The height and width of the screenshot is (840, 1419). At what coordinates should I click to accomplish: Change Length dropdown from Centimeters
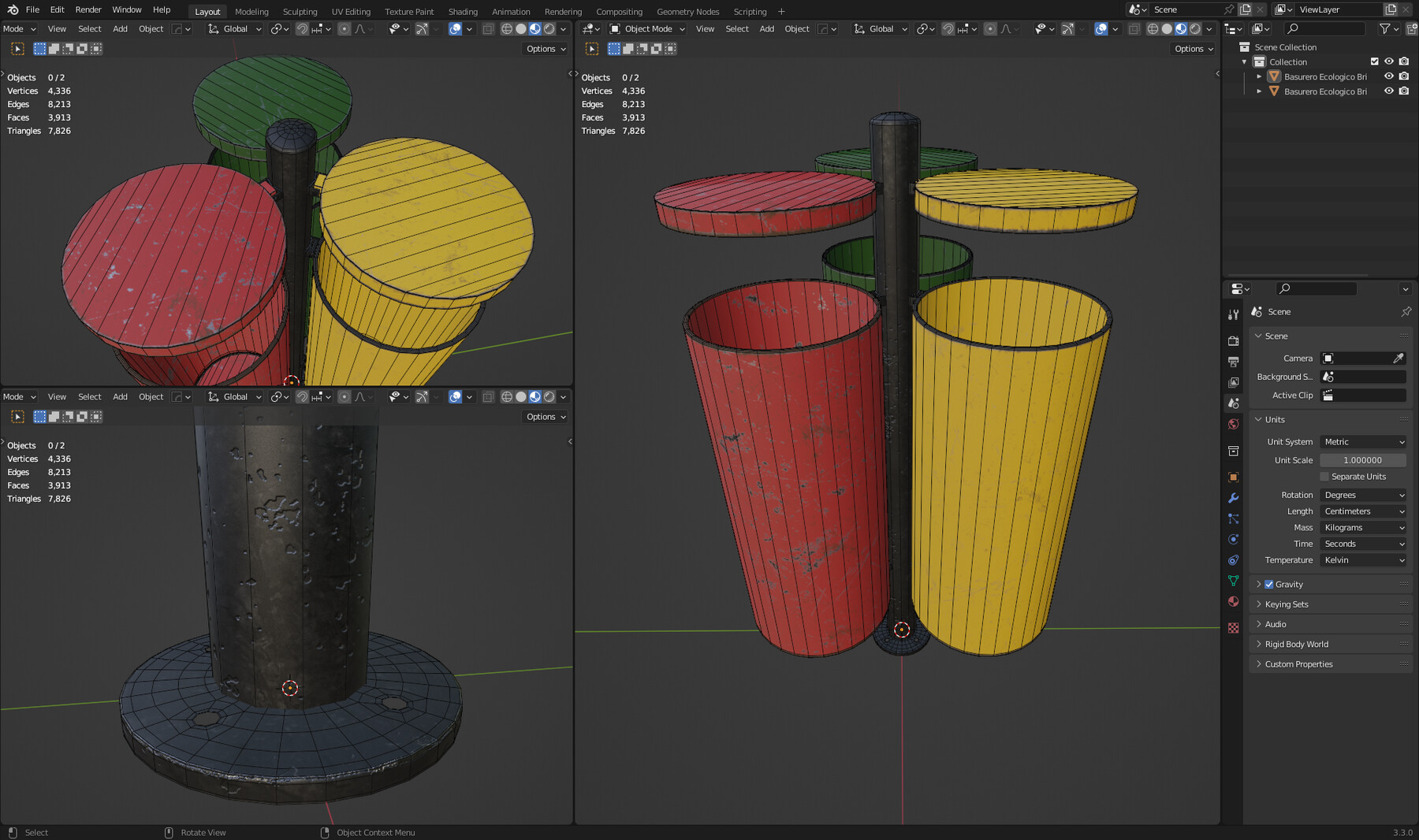coord(1362,511)
